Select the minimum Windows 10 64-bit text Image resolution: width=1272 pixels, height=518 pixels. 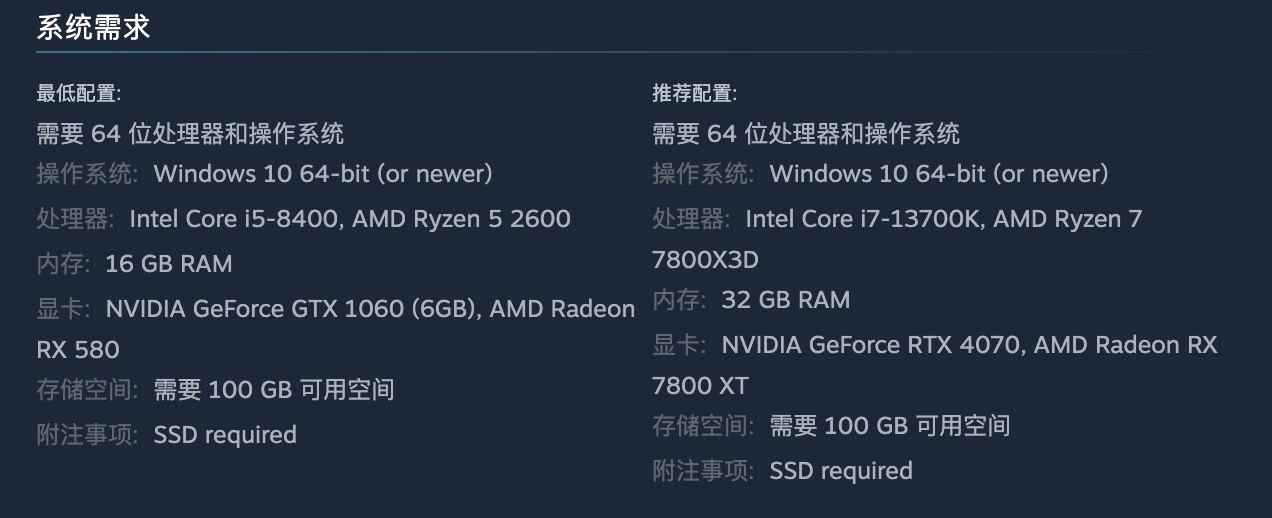click(323, 174)
